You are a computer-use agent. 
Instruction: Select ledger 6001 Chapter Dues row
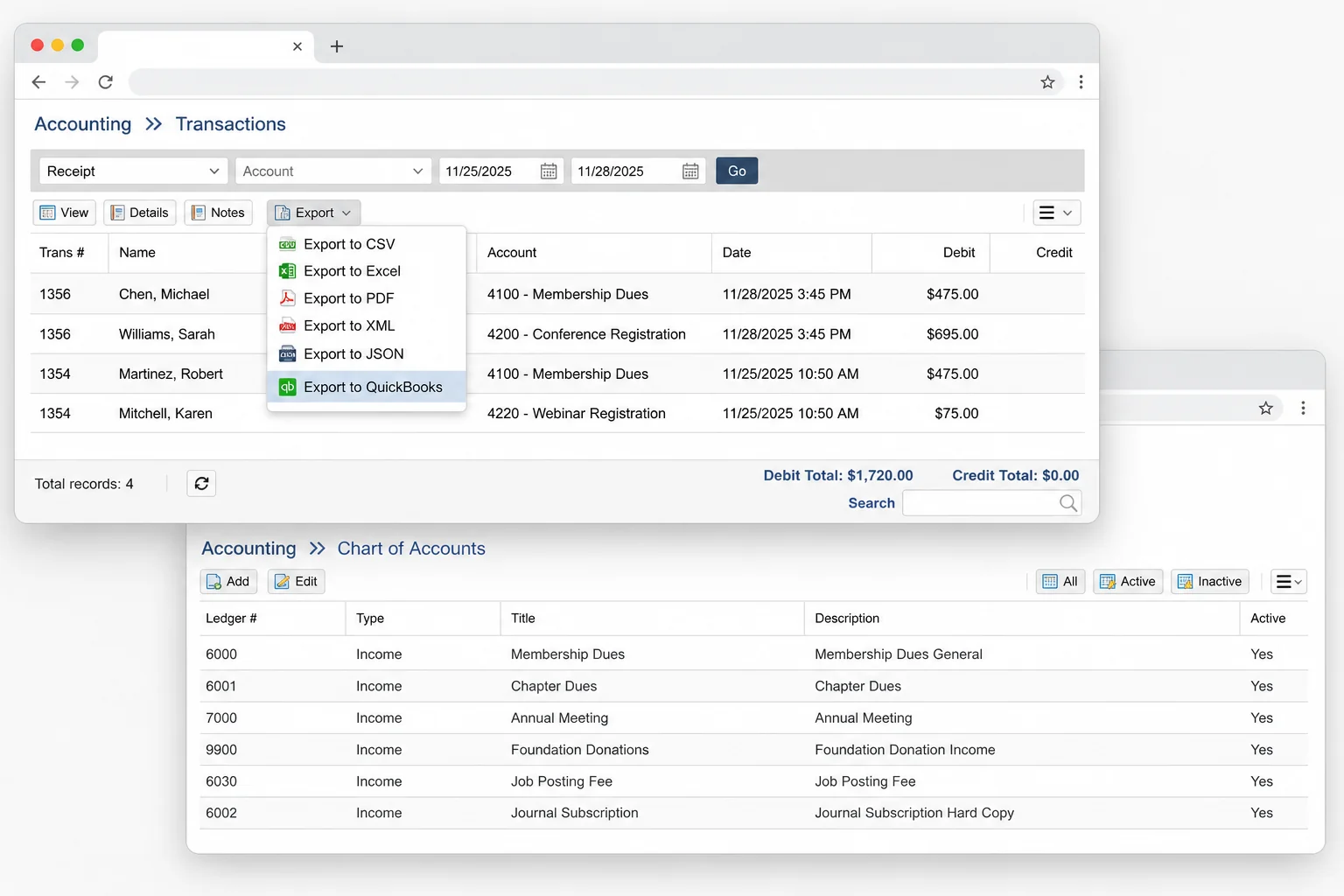(x=753, y=686)
